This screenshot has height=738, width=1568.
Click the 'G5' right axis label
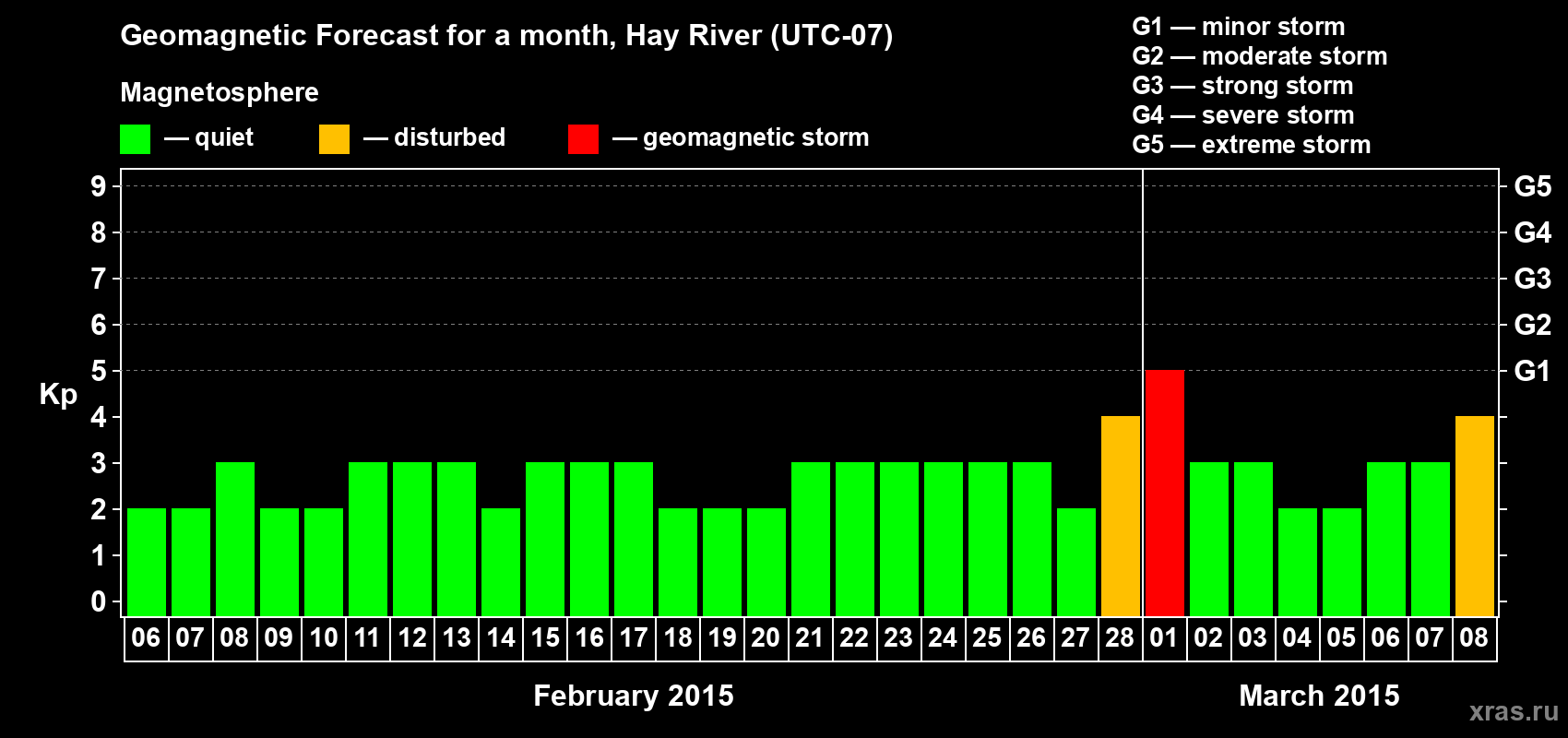[x=1532, y=186]
